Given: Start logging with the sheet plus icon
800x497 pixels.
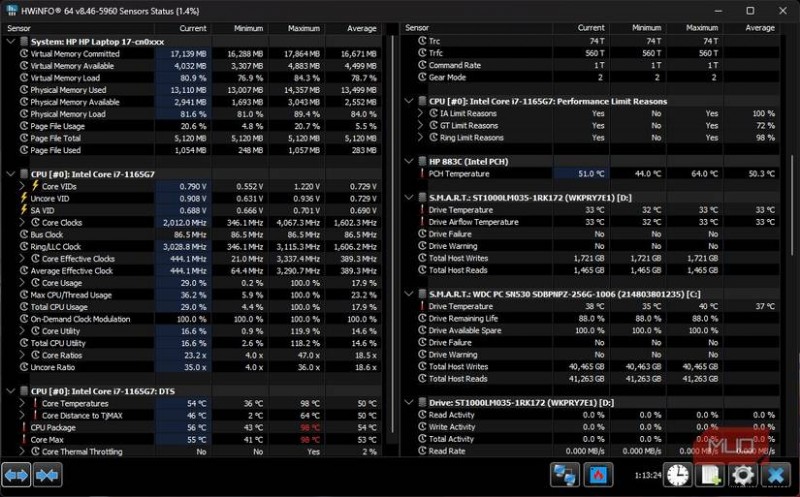Looking at the screenshot, I should click(710, 475).
